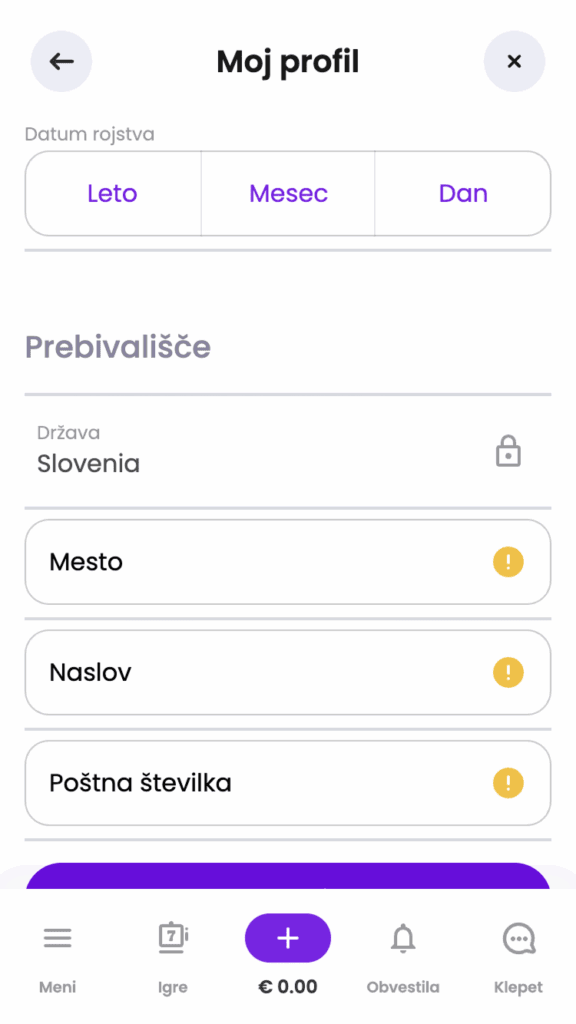The height and width of the screenshot is (1024, 576).
Task: Tap the € 0.00 balance label
Action: click(287, 986)
